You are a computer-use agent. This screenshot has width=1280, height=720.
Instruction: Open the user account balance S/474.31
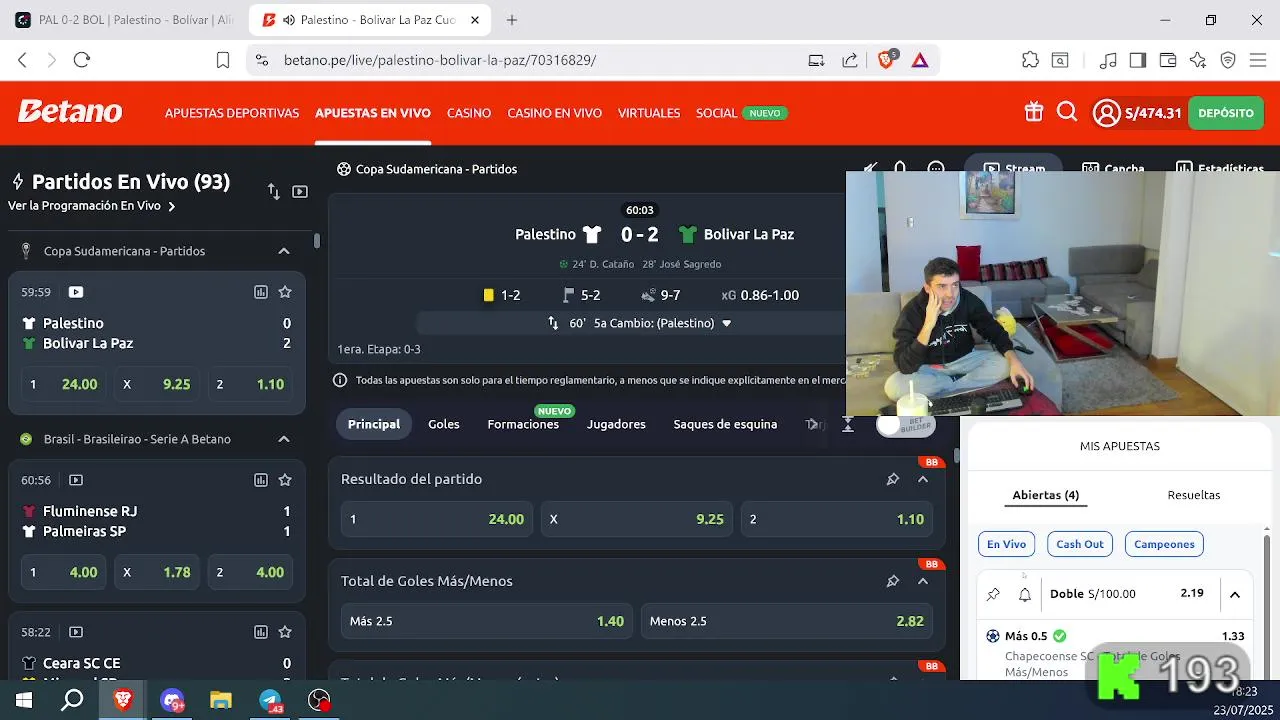coord(1137,113)
